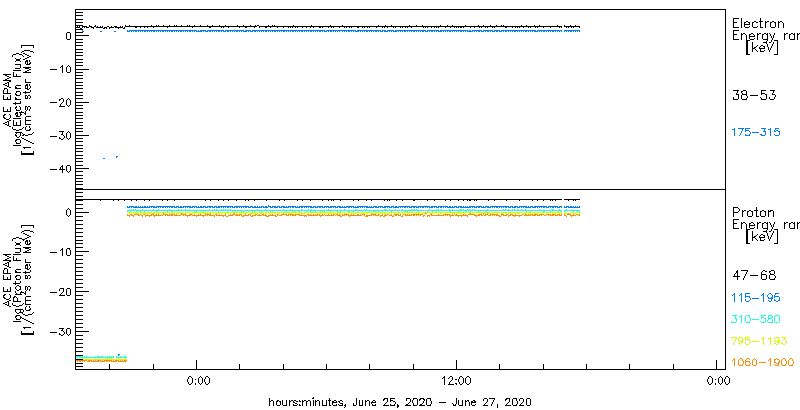Click the proton [keV] unit label
Viewport: 800px width, 410px height.
[x=761, y=237]
